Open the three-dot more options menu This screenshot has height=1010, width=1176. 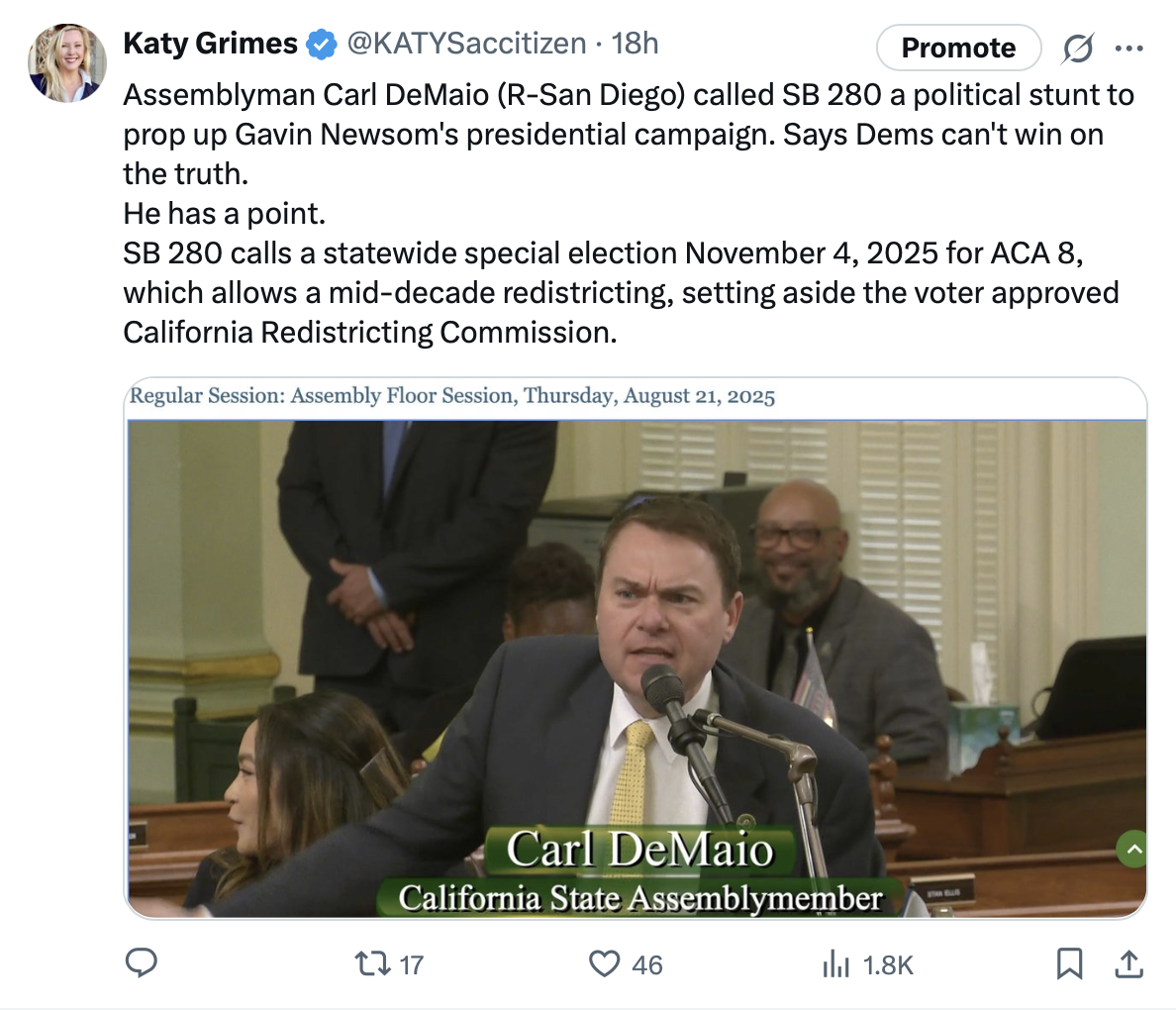1128,48
